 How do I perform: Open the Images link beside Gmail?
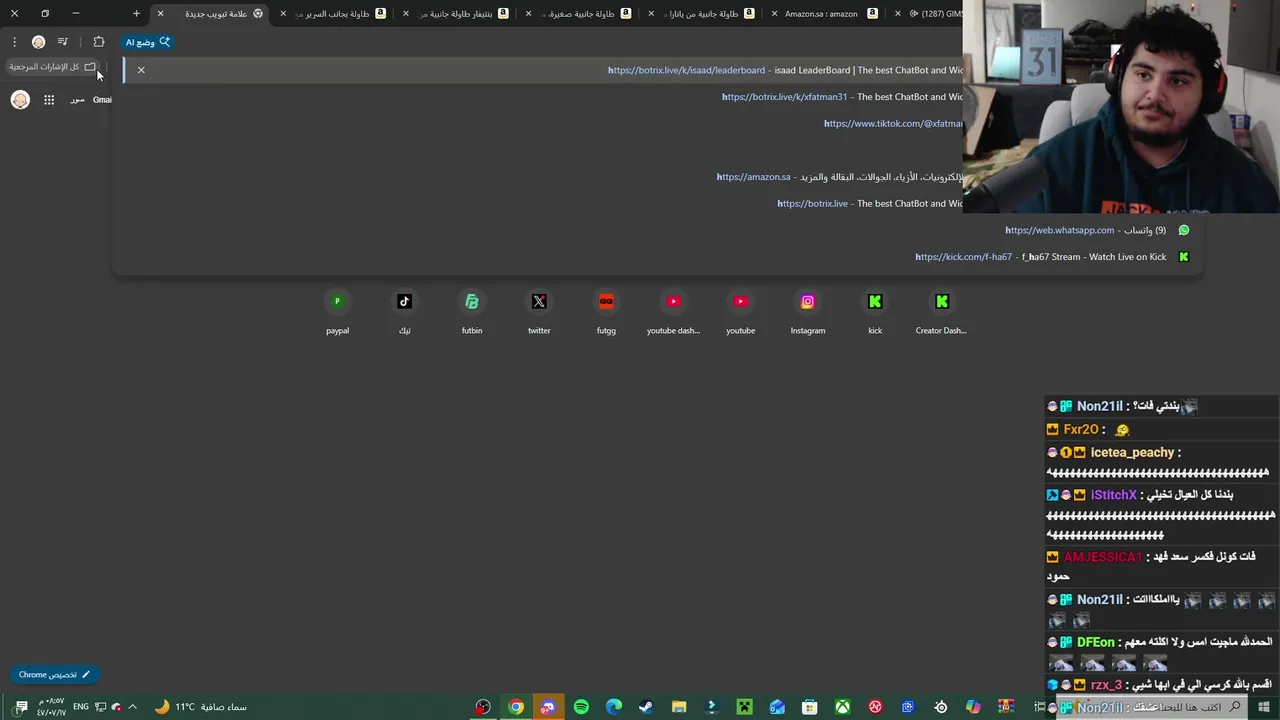click(x=77, y=100)
